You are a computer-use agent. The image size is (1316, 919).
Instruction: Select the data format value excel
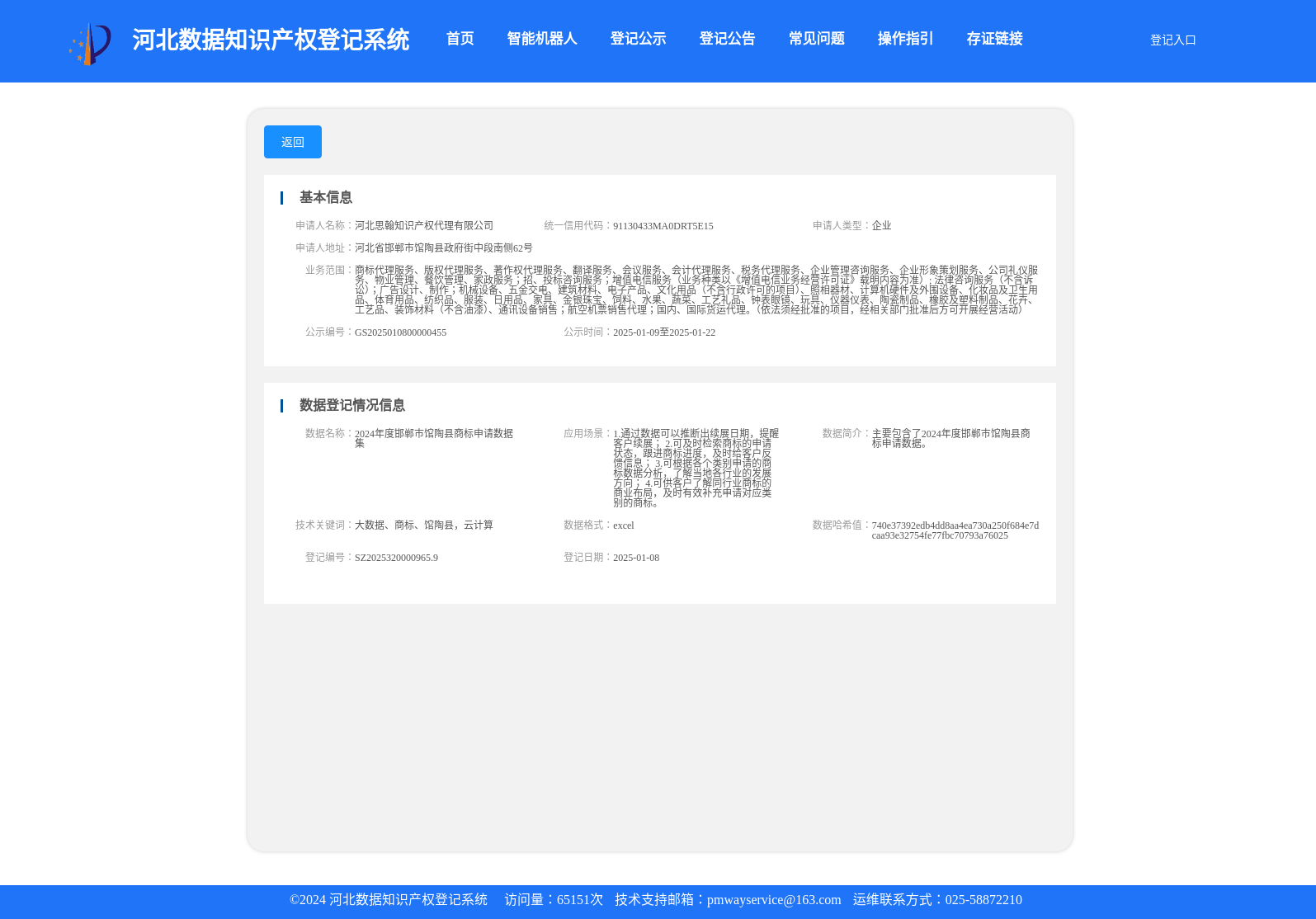point(624,525)
